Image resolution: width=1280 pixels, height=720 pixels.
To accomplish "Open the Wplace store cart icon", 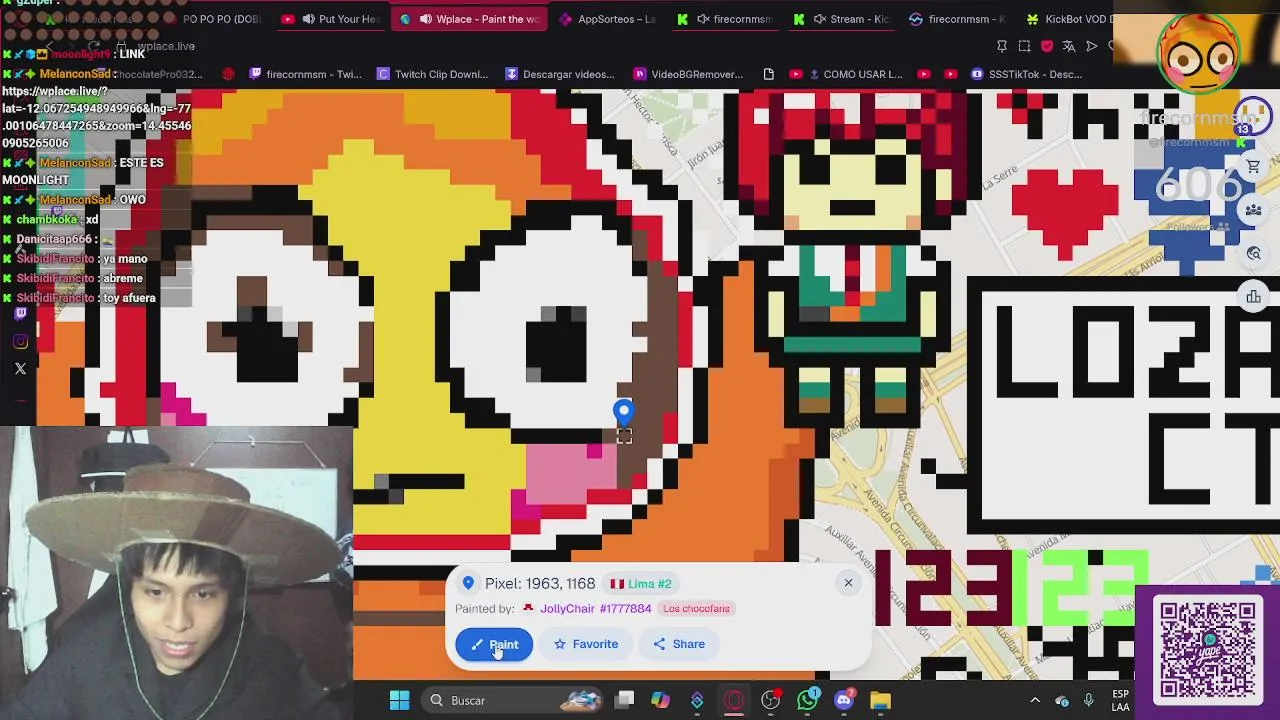I will [x=1253, y=167].
